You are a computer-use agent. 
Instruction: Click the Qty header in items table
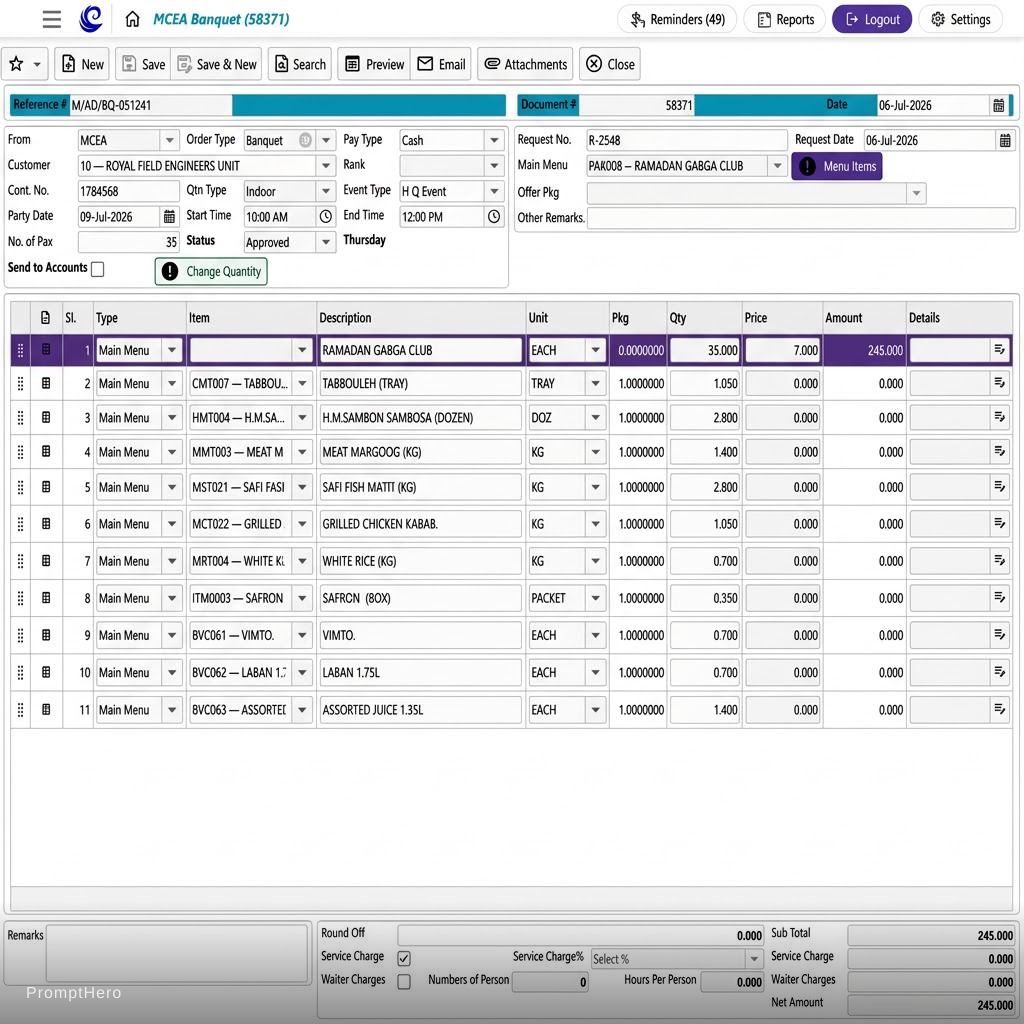pos(678,318)
